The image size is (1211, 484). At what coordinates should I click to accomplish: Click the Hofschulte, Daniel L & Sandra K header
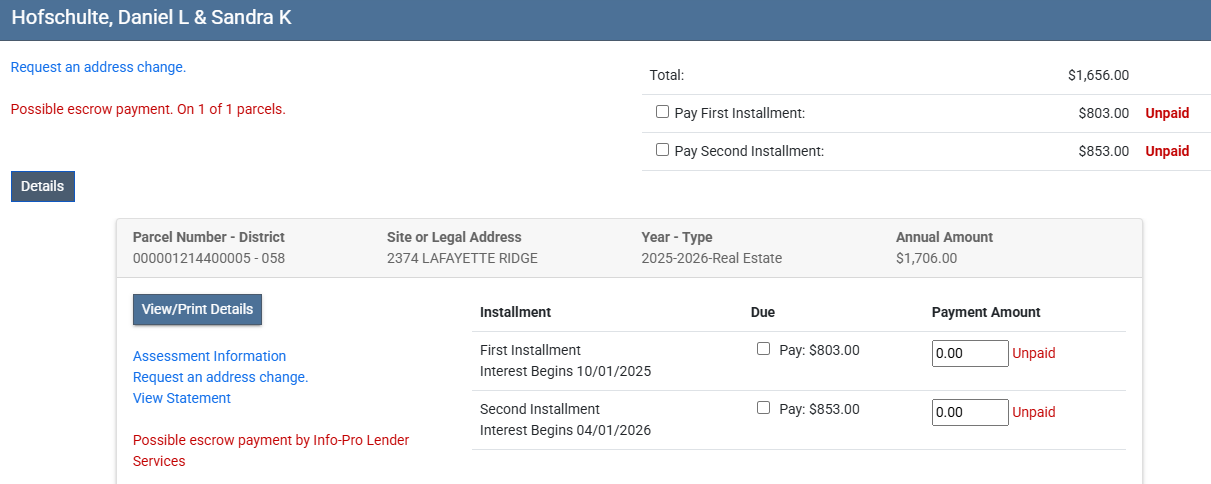151,18
